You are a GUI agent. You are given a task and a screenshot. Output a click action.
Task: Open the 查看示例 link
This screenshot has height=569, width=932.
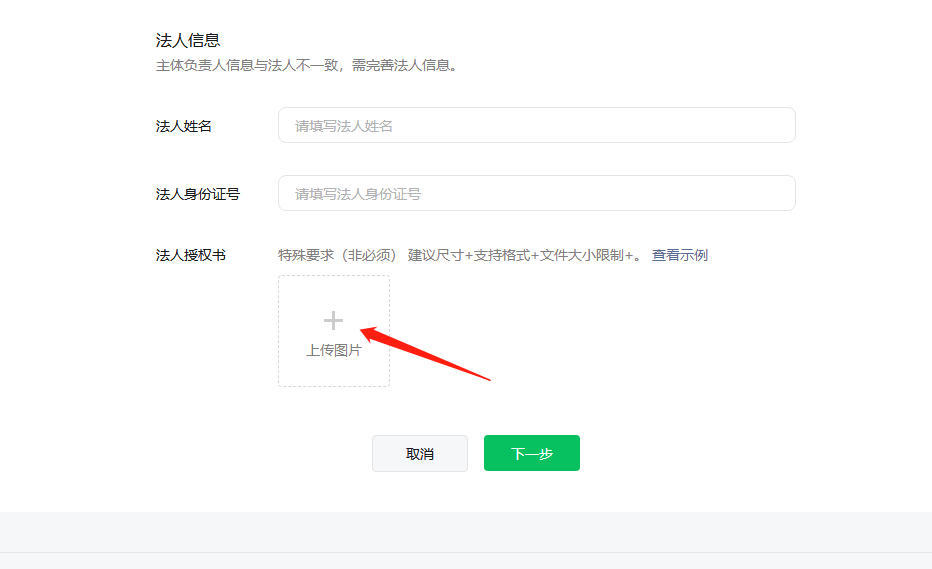(x=679, y=255)
